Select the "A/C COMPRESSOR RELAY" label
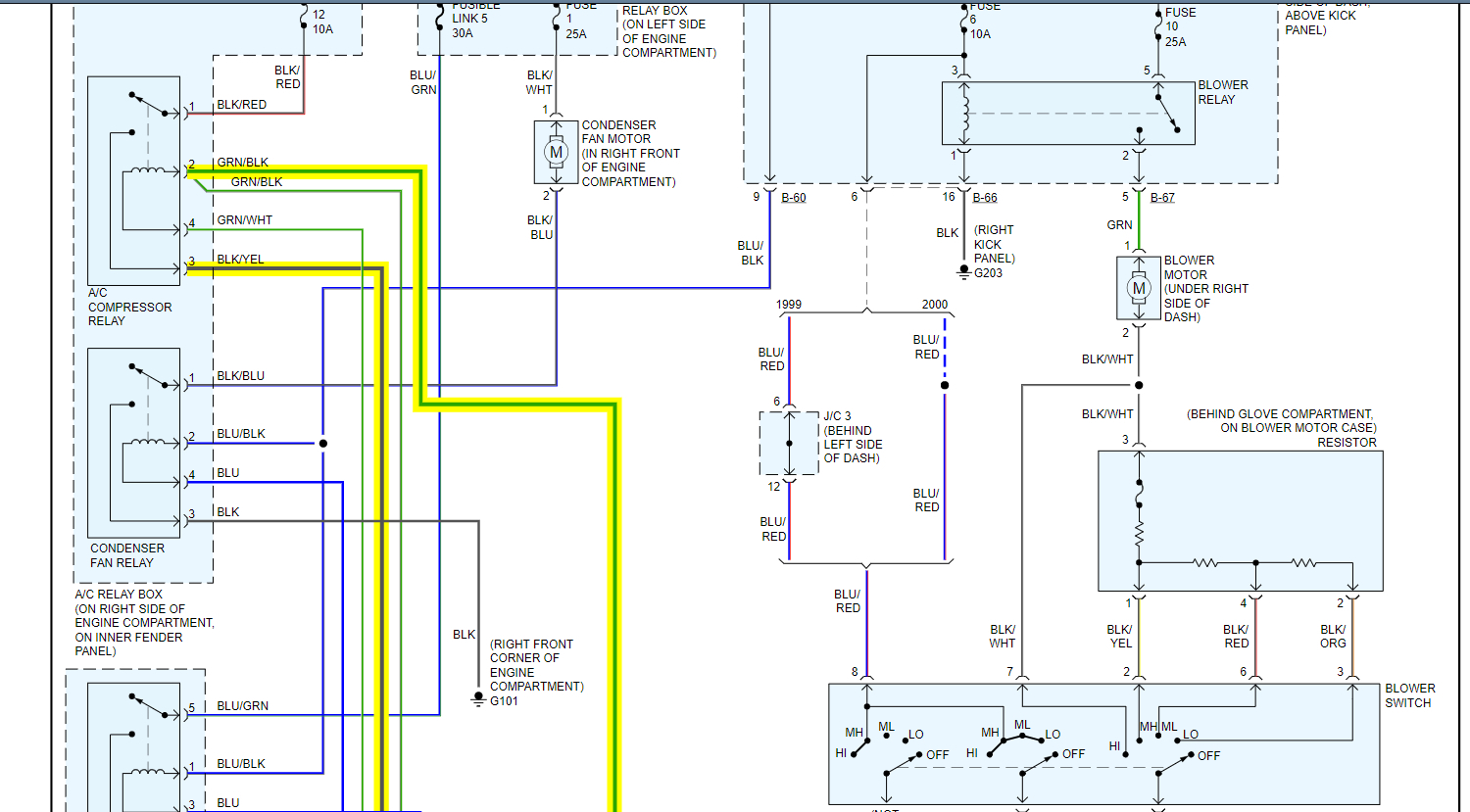 [129, 307]
